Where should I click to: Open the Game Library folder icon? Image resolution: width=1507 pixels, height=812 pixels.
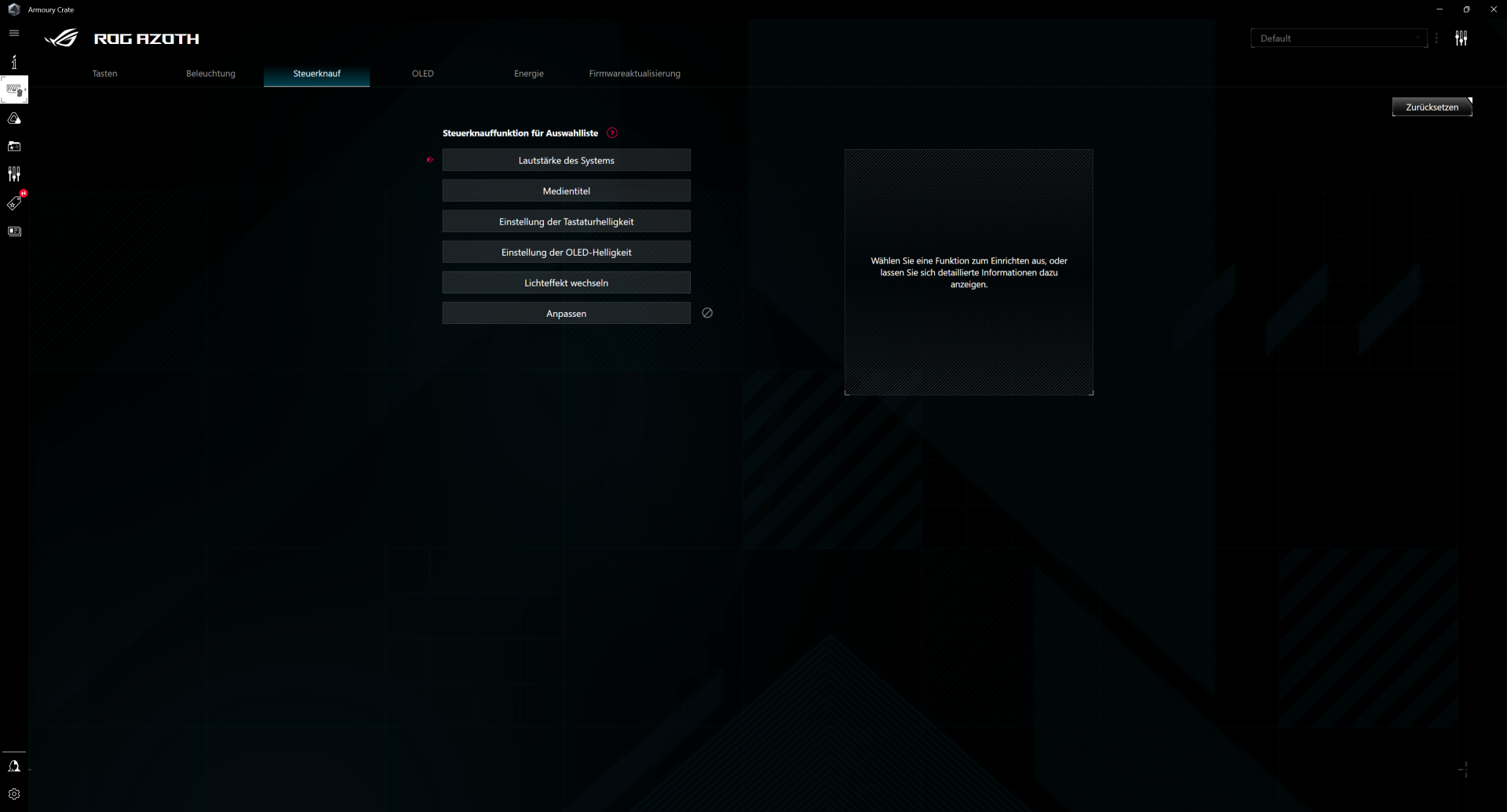click(14, 146)
